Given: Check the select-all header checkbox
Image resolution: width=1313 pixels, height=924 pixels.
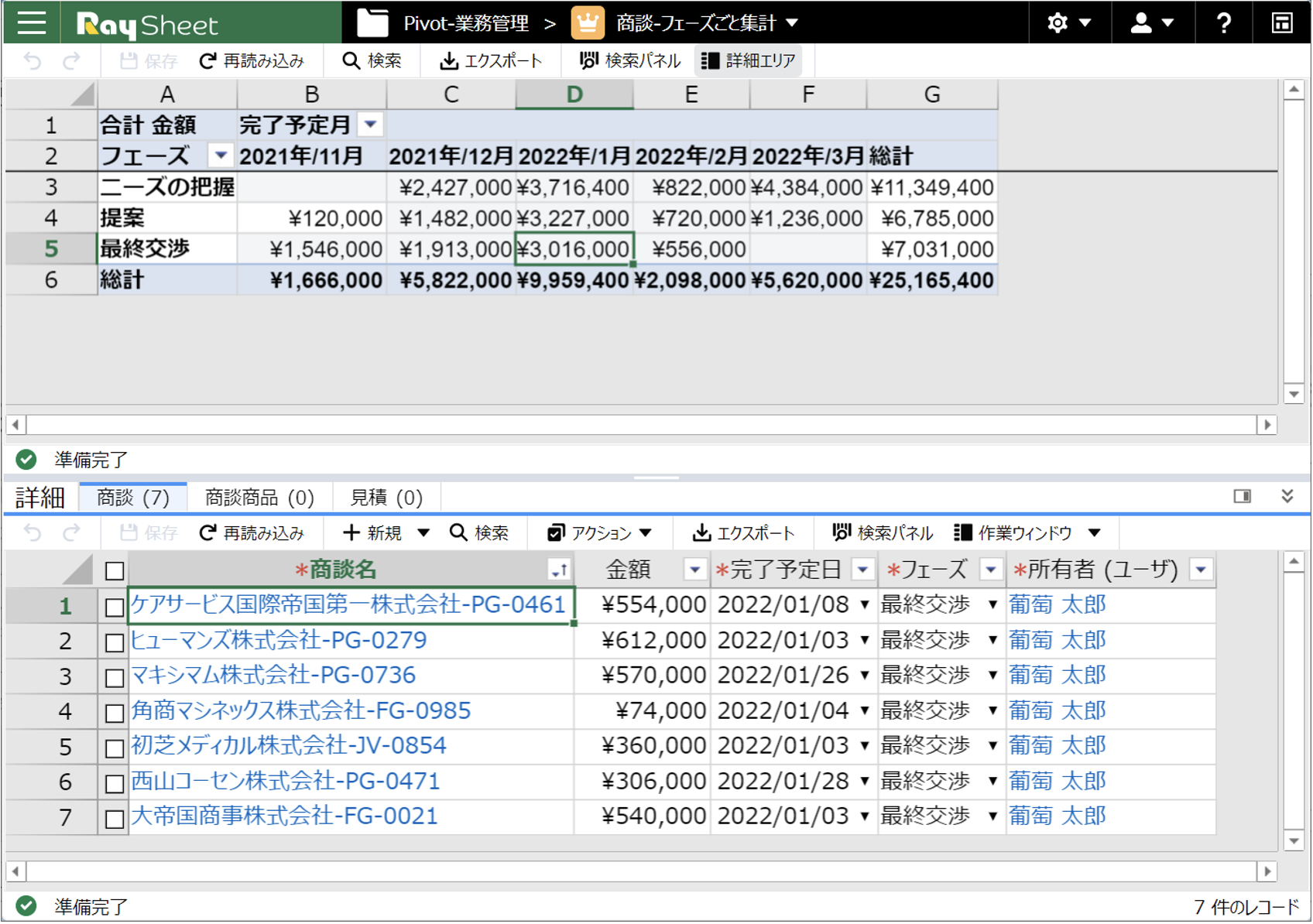Looking at the screenshot, I should (x=115, y=571).
